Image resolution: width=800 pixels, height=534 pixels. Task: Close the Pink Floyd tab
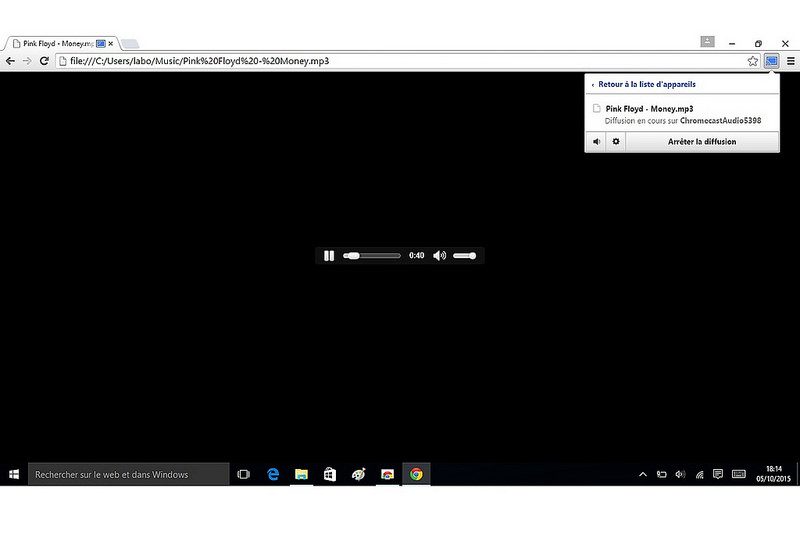(x=111, y=44)
